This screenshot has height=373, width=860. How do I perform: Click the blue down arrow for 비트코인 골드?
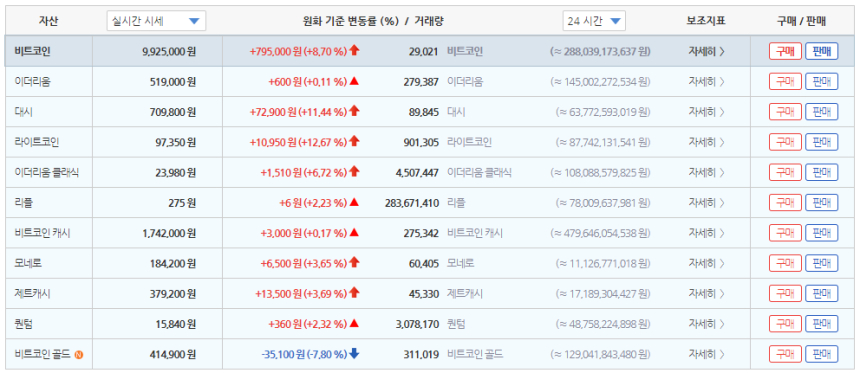coord(354,354)
